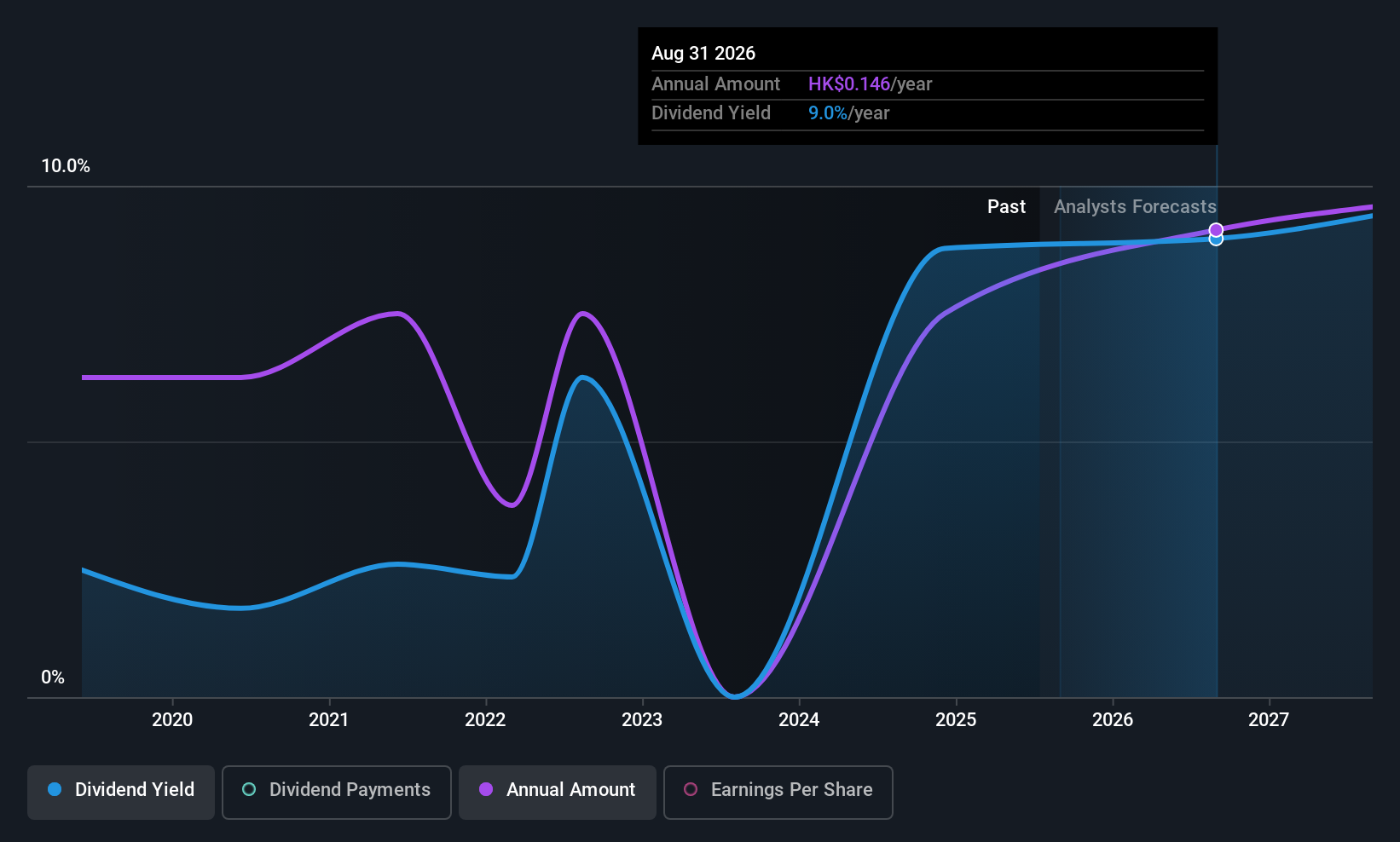The width and height of the screenshot is (1400, 842).
Task: Click the Past region label
Action: [1006, 207]
